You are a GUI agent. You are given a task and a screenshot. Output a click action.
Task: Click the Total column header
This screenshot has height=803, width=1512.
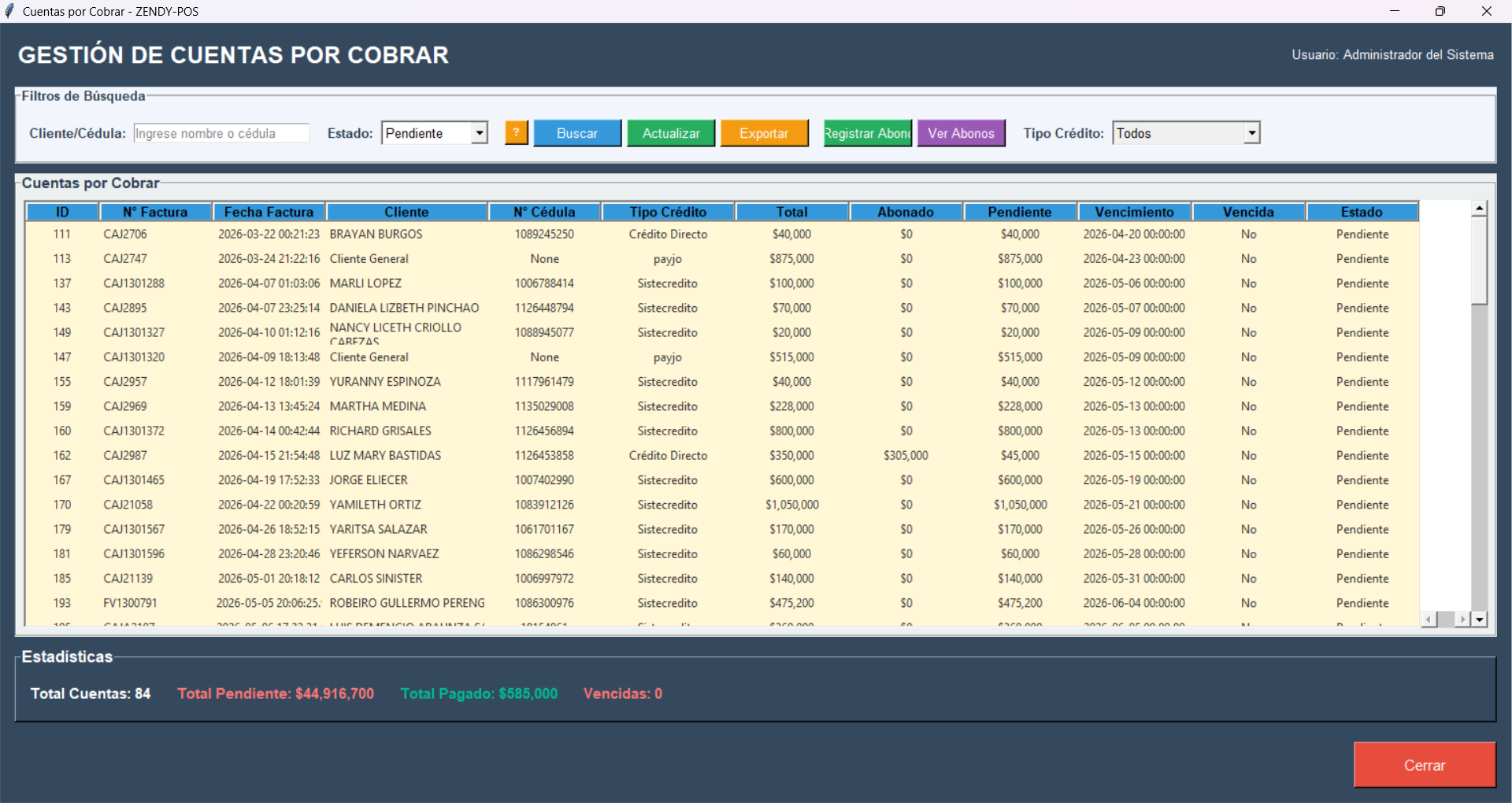point(791,212)
